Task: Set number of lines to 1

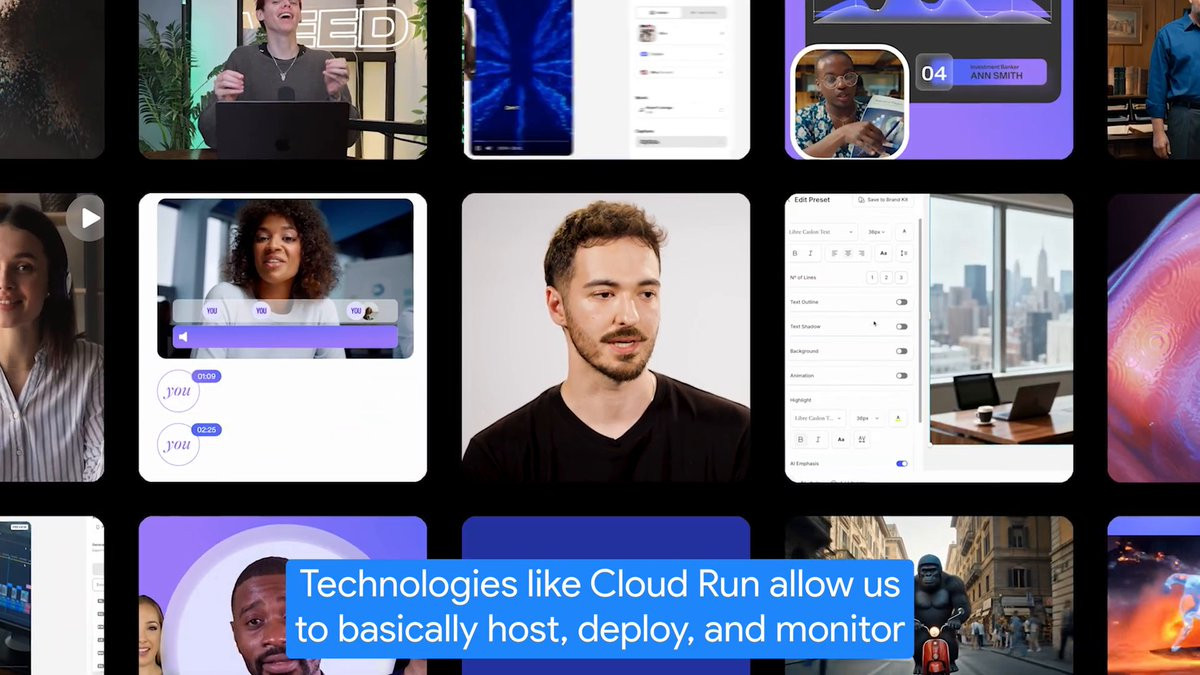Action: click(872, 277)
